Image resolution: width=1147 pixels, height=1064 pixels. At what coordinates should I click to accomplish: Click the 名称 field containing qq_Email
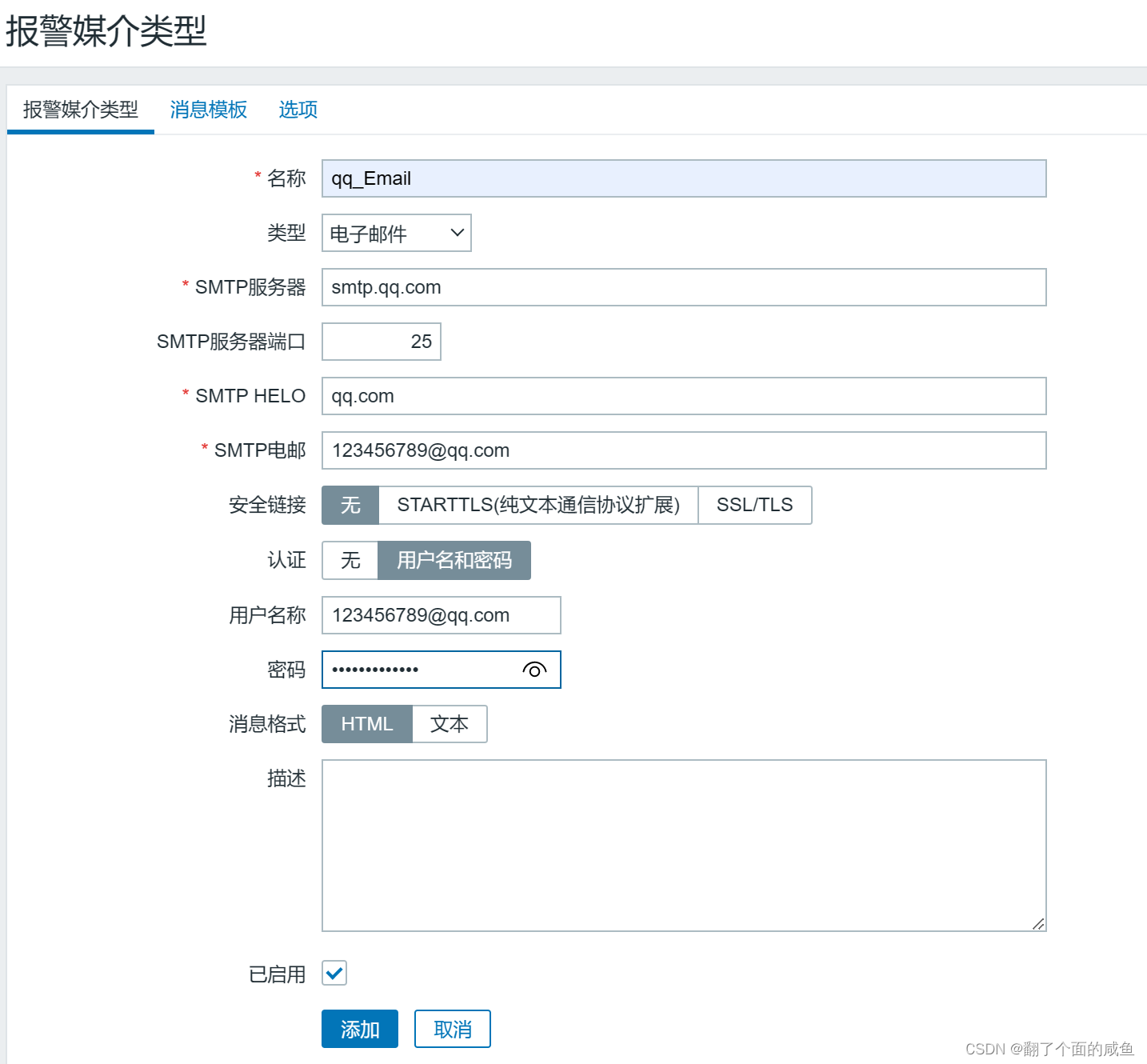point(684,178)
